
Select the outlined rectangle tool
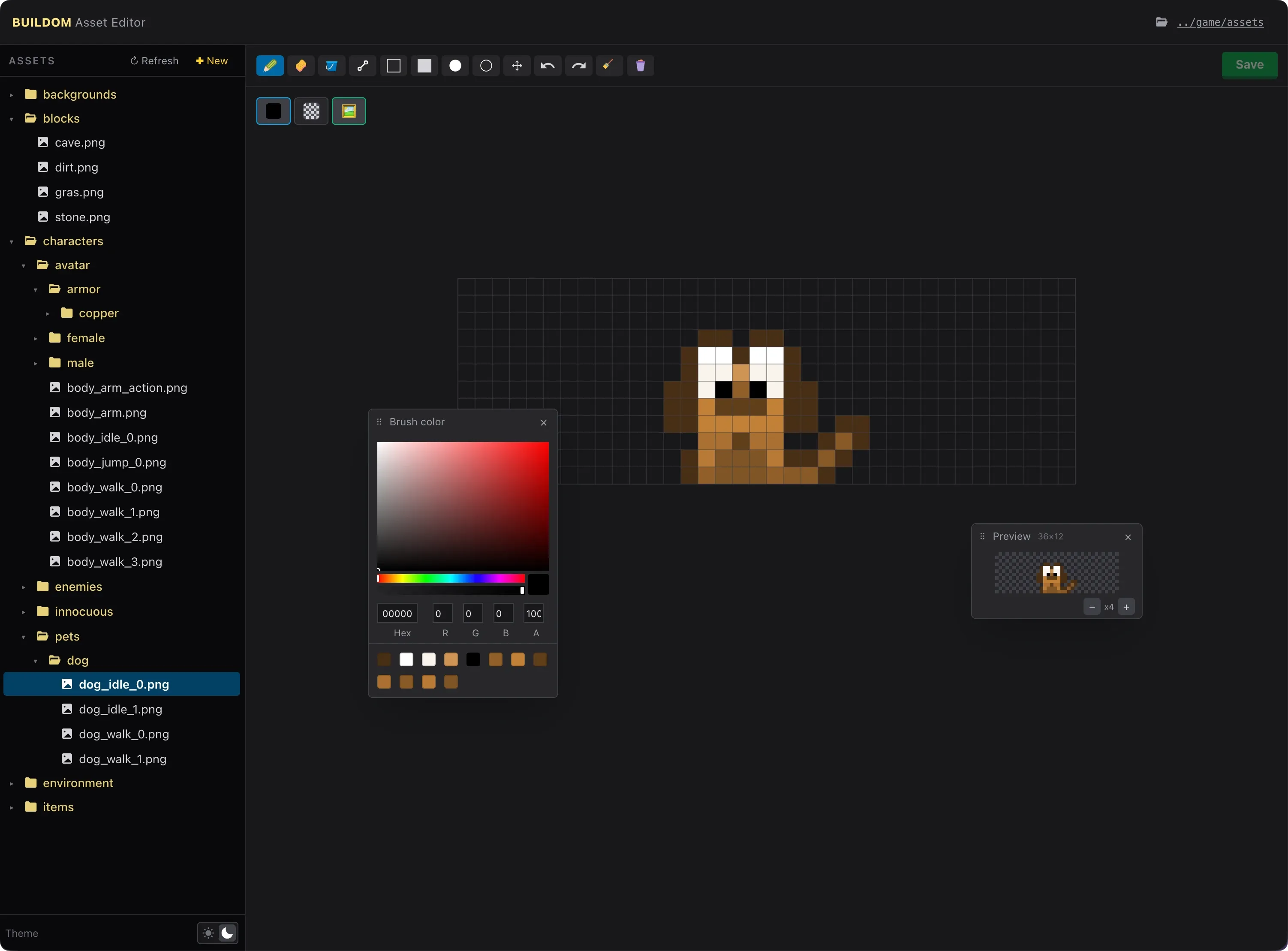(394, 66)
